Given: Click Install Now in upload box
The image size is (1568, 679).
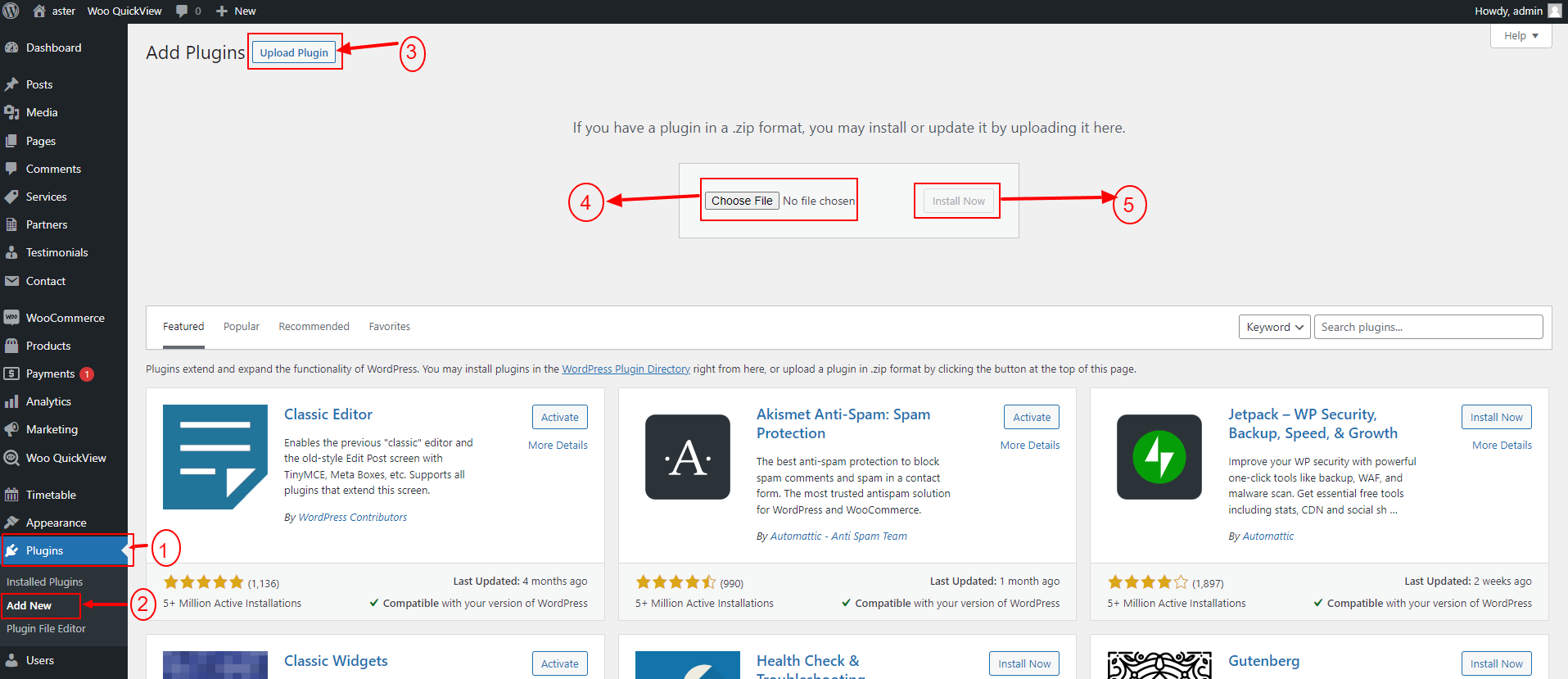Looking at the screenshot, I should [958, 201].
